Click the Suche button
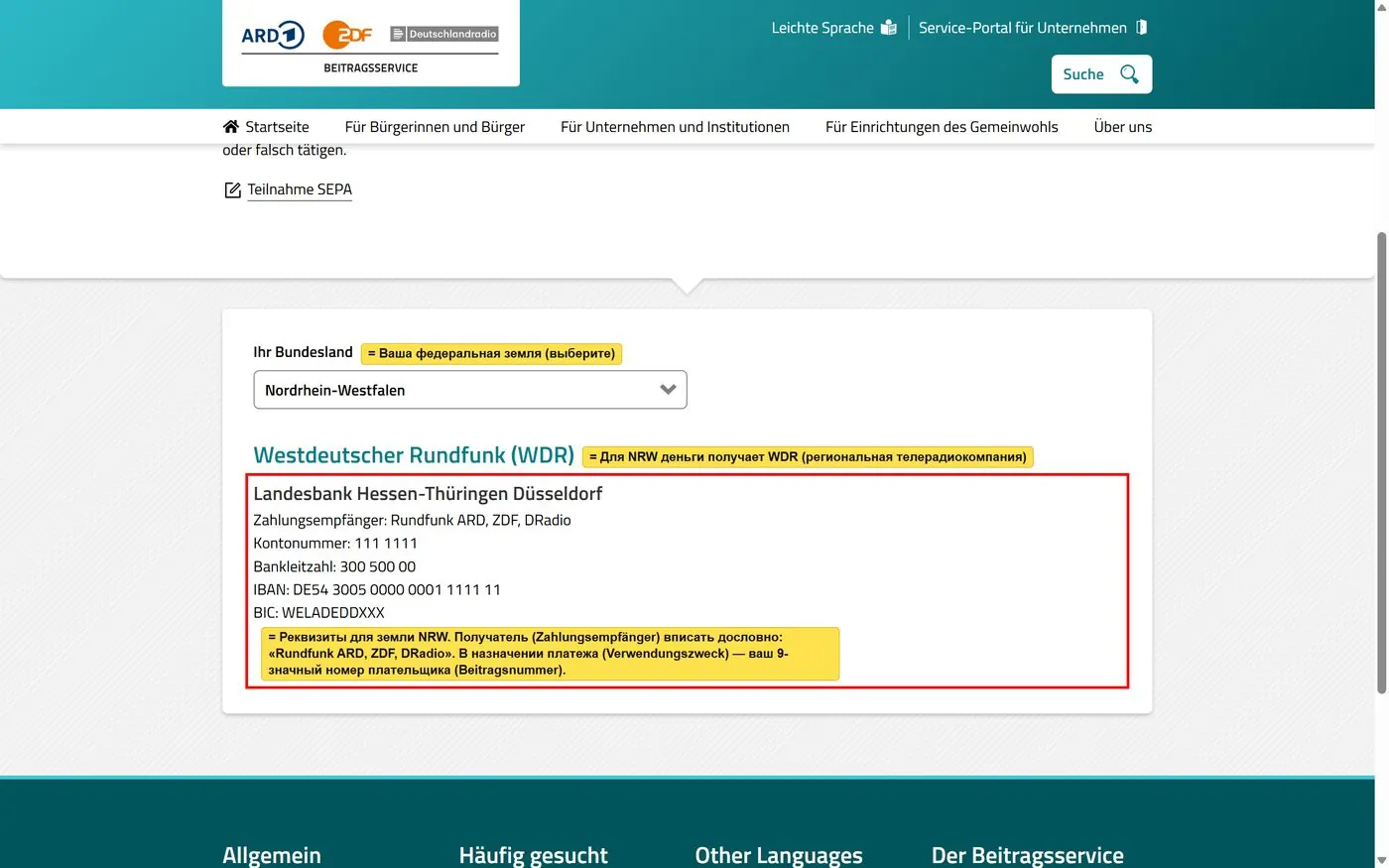1389x868 pixels. tap(1101, 74)
